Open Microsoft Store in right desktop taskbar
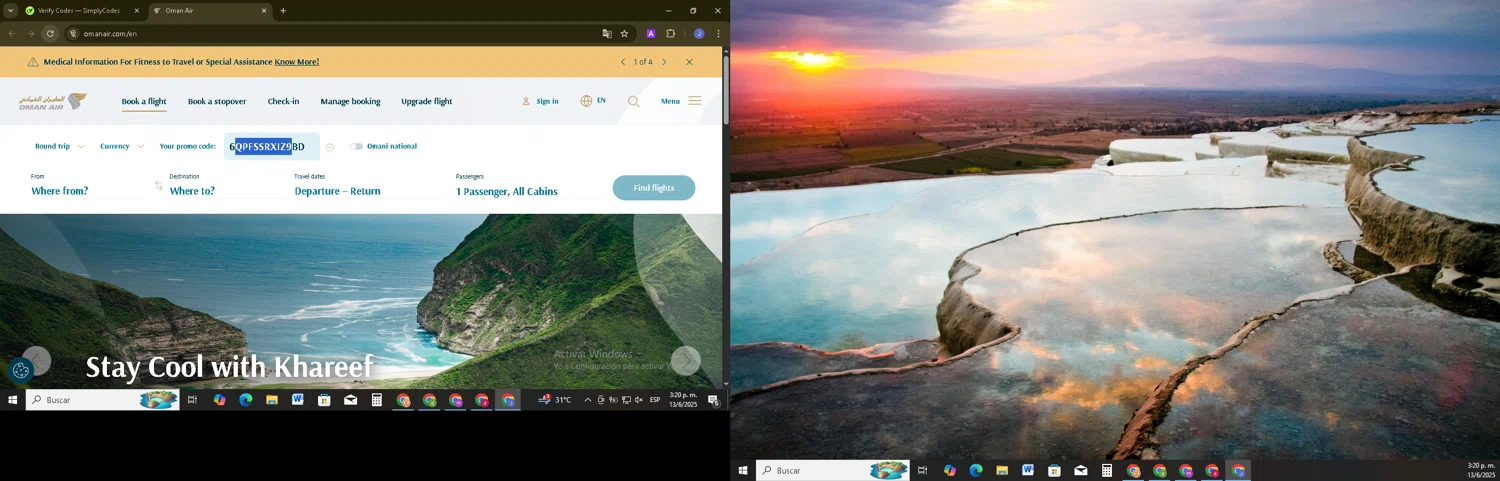The width and height of the screenshot is (1500, 481). pos(1054,471)
